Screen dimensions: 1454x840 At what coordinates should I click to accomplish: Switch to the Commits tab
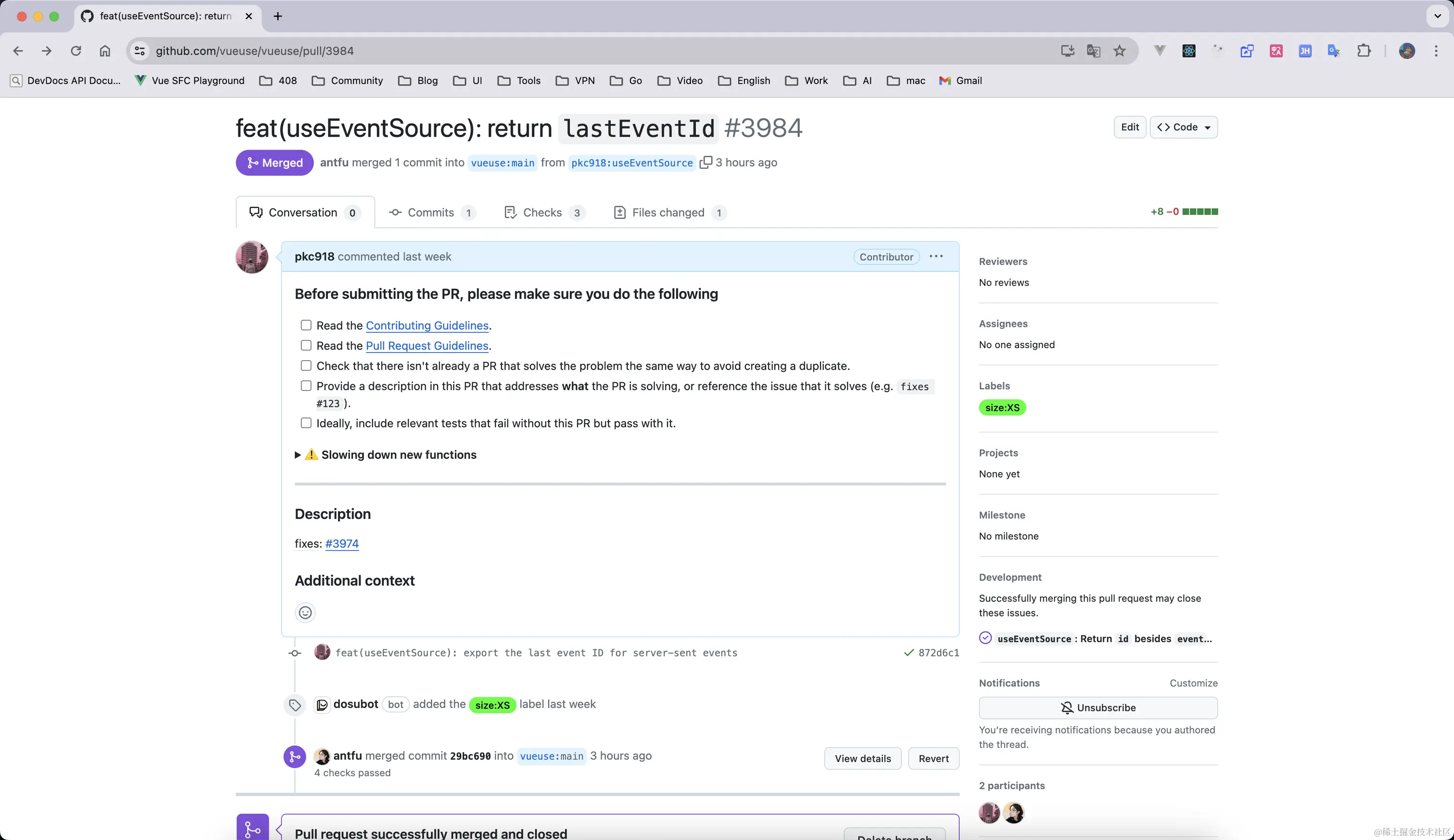tap(433, 213)
